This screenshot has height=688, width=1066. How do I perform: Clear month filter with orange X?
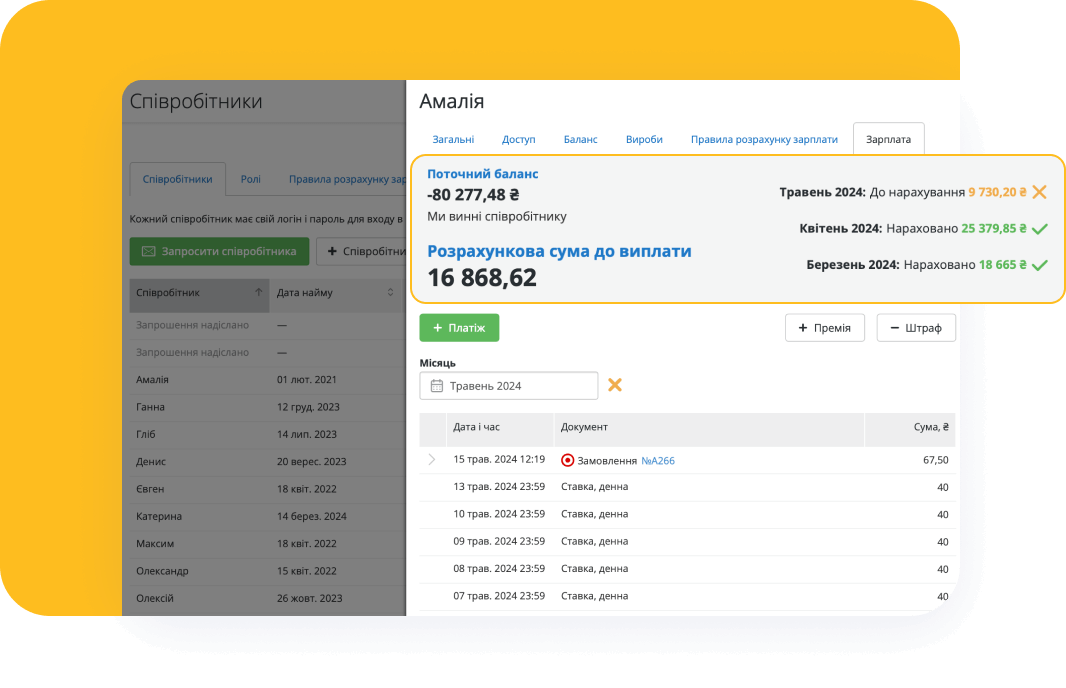(615, 385)
